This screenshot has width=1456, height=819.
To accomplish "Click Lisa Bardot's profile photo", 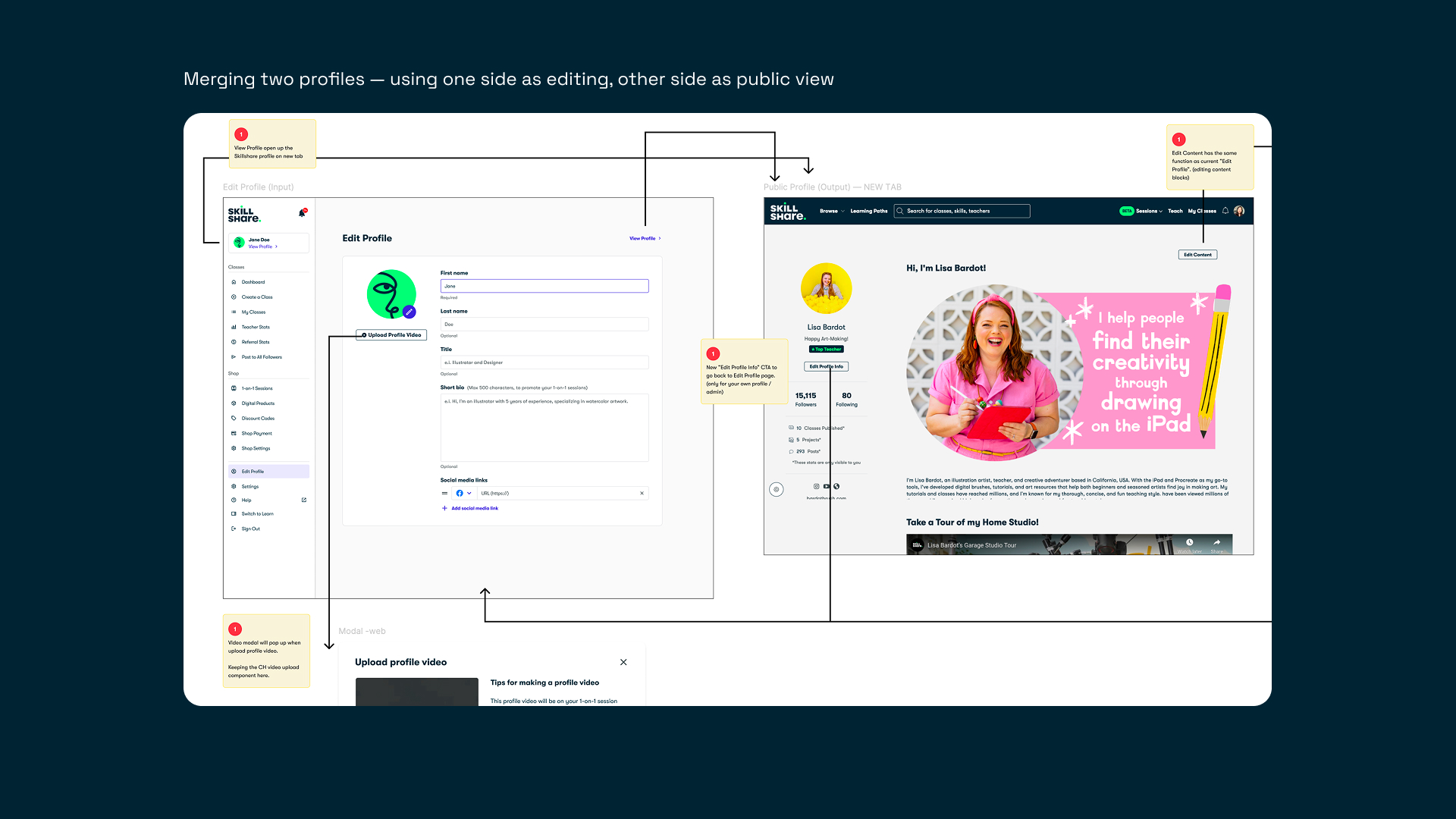I will pyautogui.click(x=827, y=288).
